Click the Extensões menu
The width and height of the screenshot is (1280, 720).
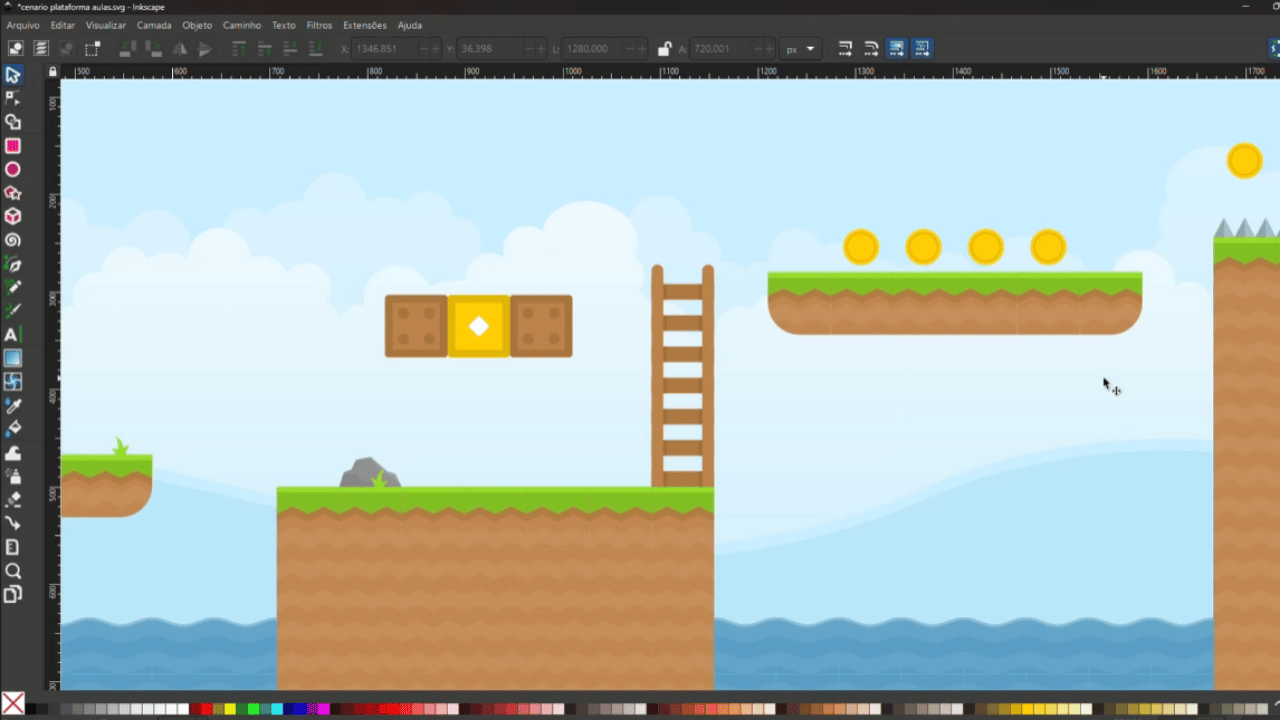click(x=365, y=25)
